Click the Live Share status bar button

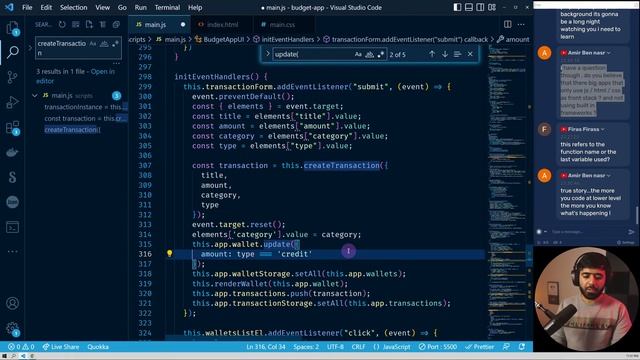point(61,347)
